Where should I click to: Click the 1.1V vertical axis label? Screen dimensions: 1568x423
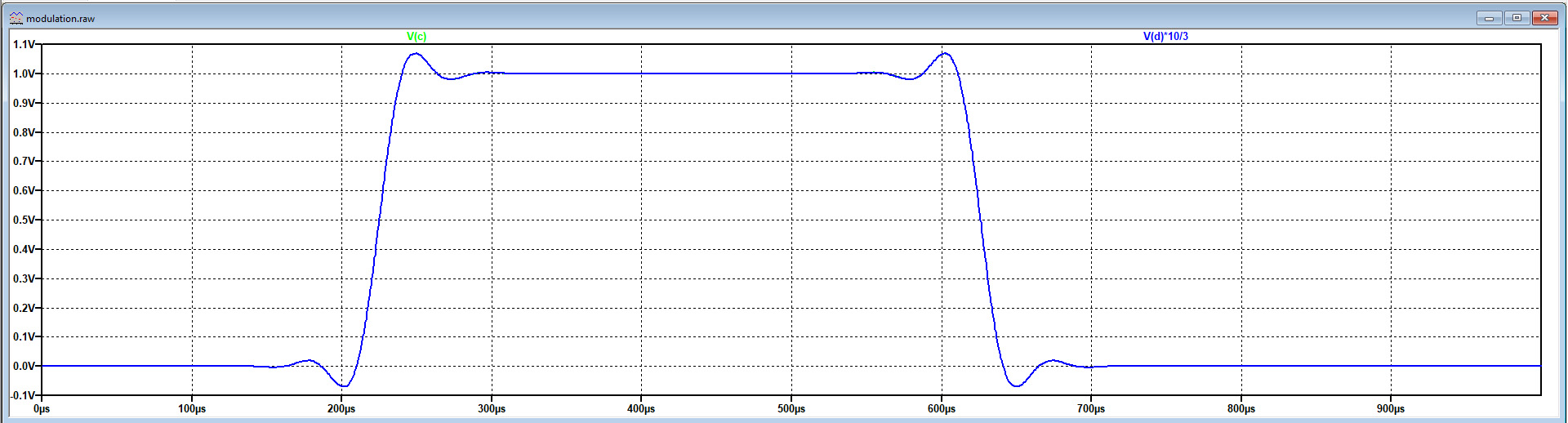(24, 45)
